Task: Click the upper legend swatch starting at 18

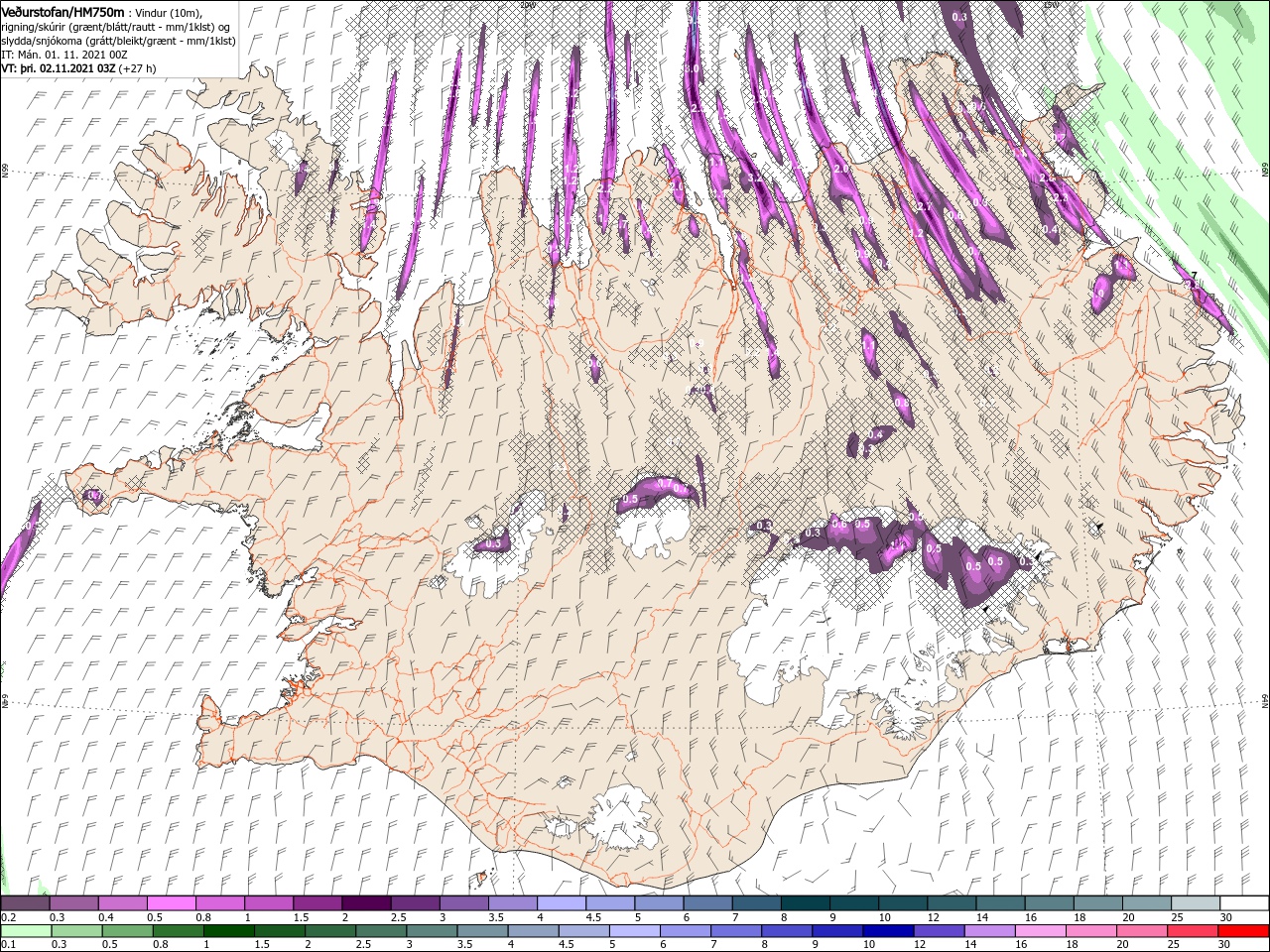Action: tap(1097, 903)
